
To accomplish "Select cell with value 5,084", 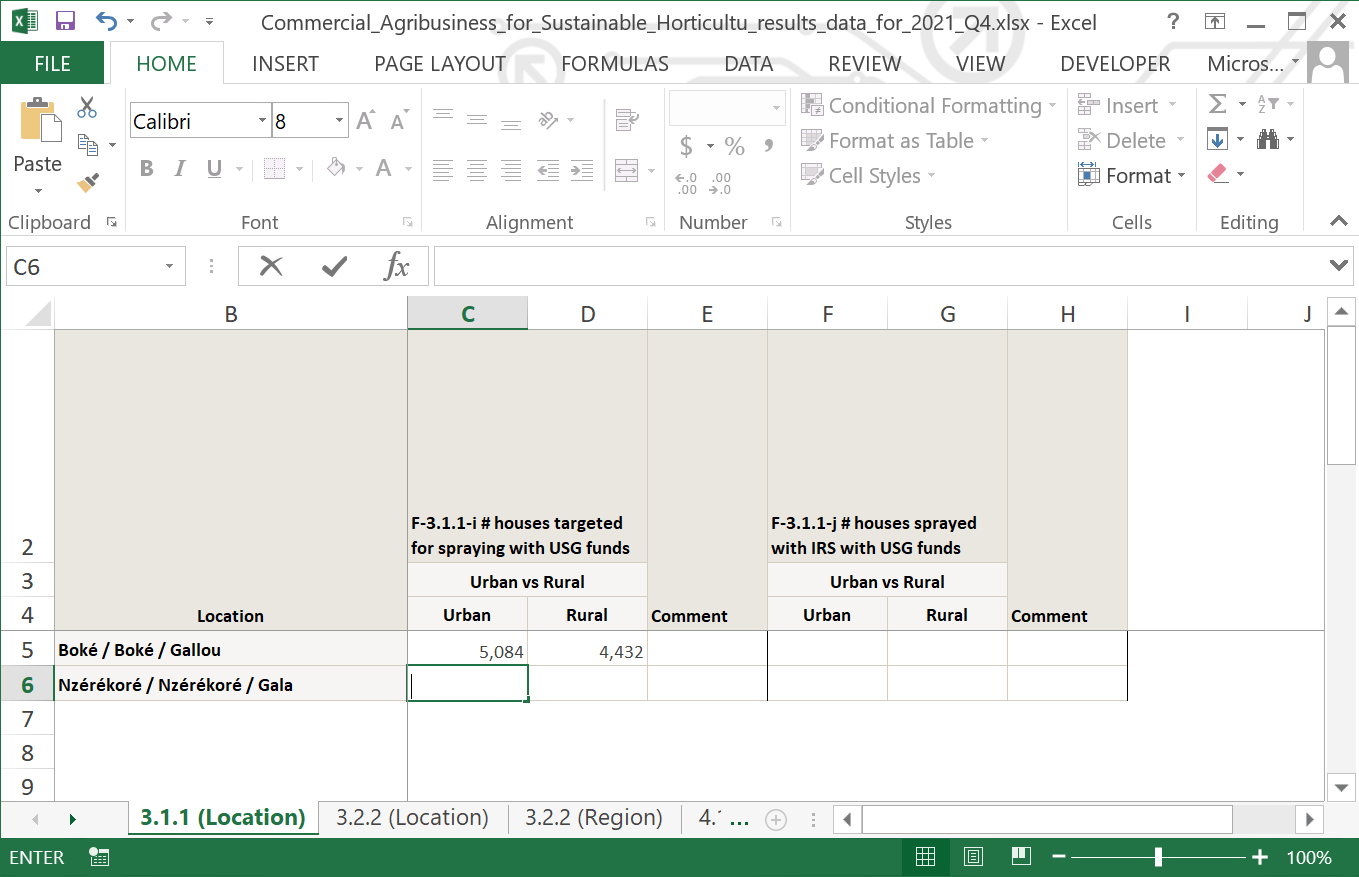I will [x=468, y=650].
